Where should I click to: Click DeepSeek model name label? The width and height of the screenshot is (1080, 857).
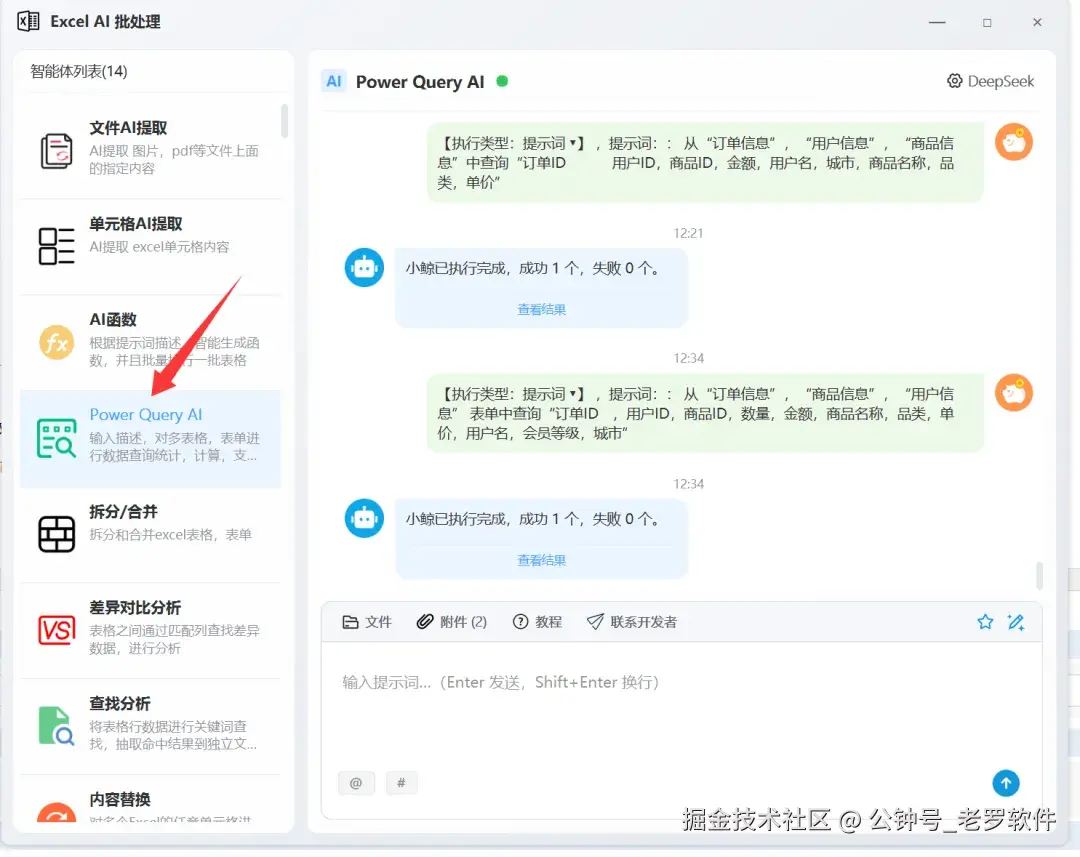1001,81
